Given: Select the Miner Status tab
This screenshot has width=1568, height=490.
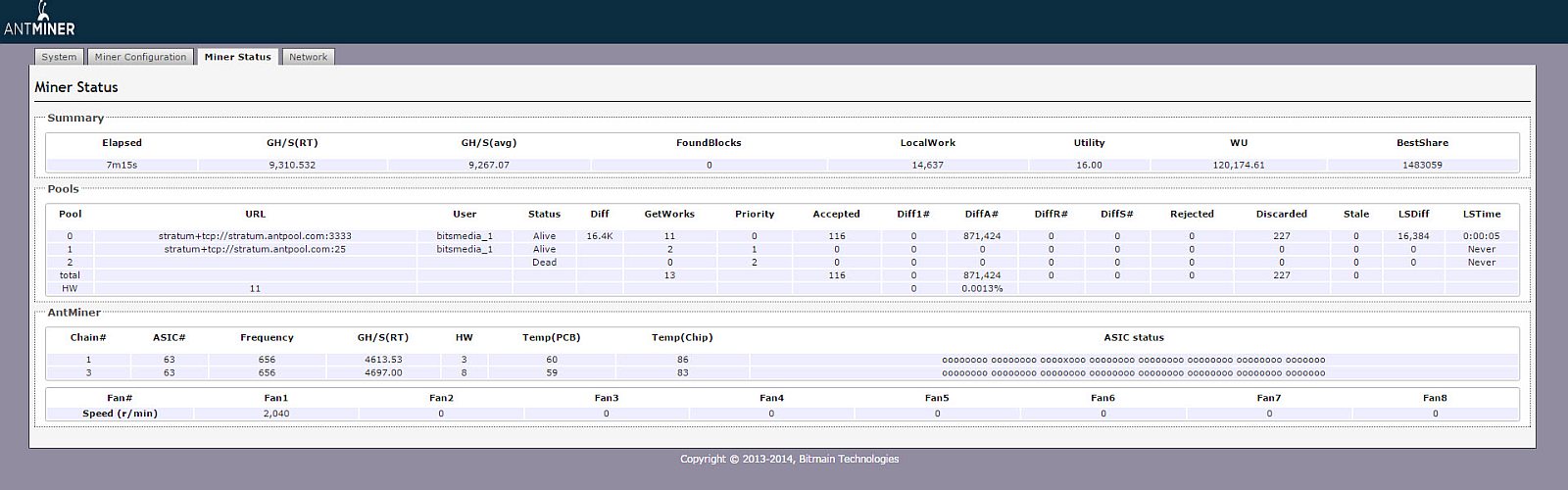Looking at the screenshot, I should click(237, 57).
